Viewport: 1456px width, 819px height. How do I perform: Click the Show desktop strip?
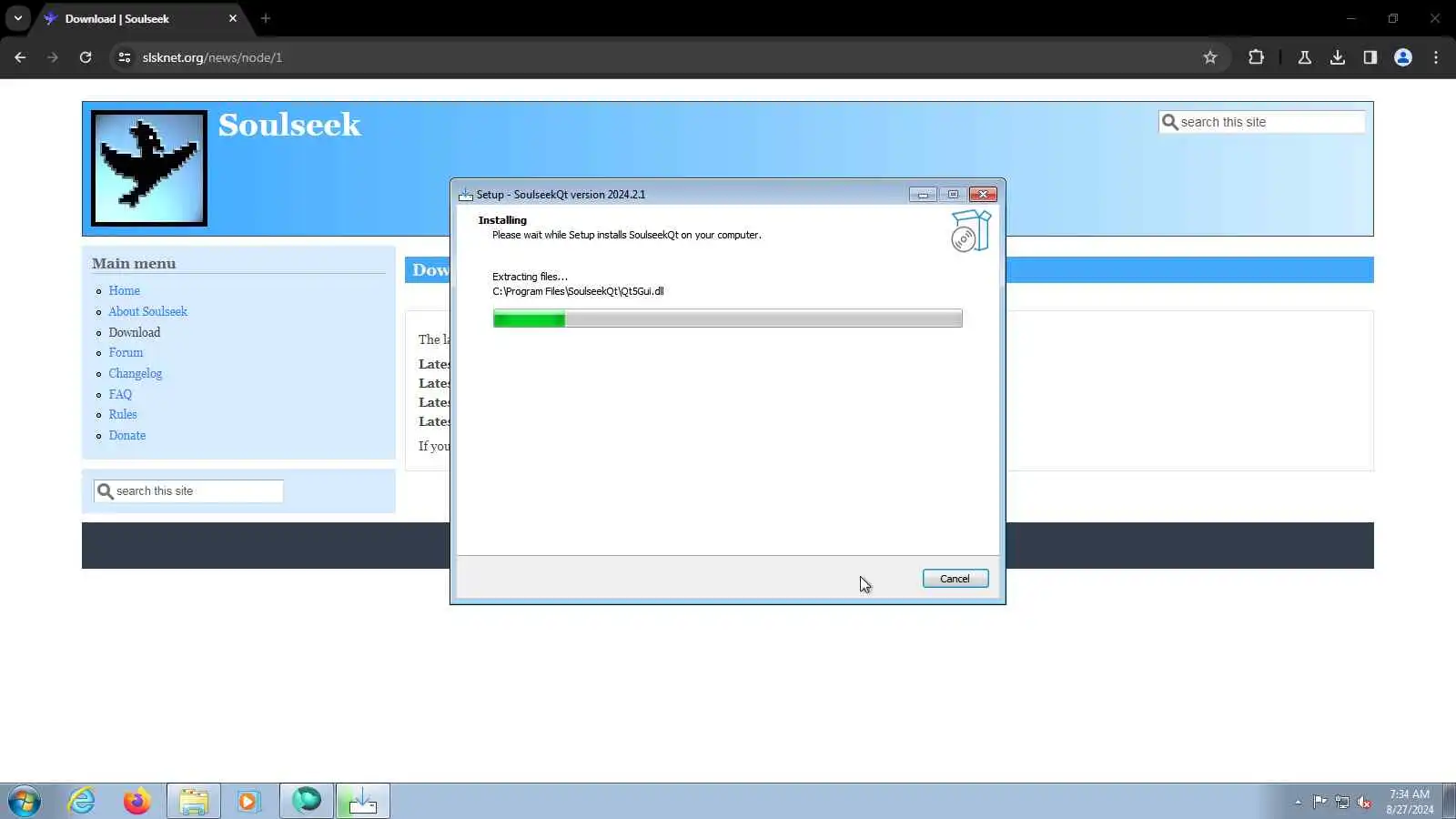point(1450,802)
